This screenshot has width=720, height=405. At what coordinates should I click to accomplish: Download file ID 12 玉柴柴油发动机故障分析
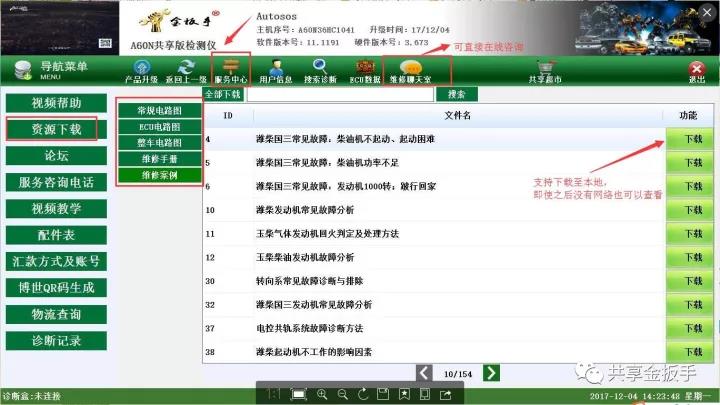690,257
